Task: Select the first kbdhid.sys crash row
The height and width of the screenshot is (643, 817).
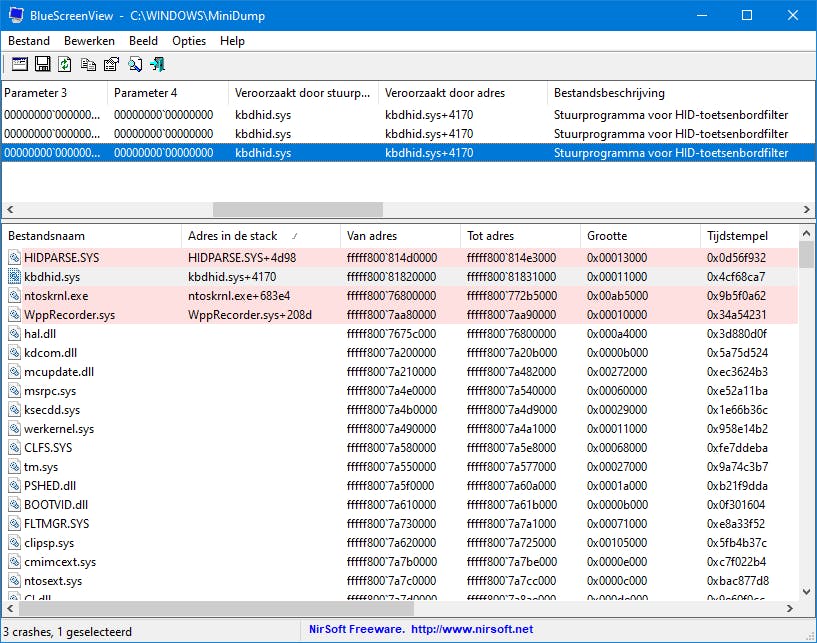Action: click(263, 115)
